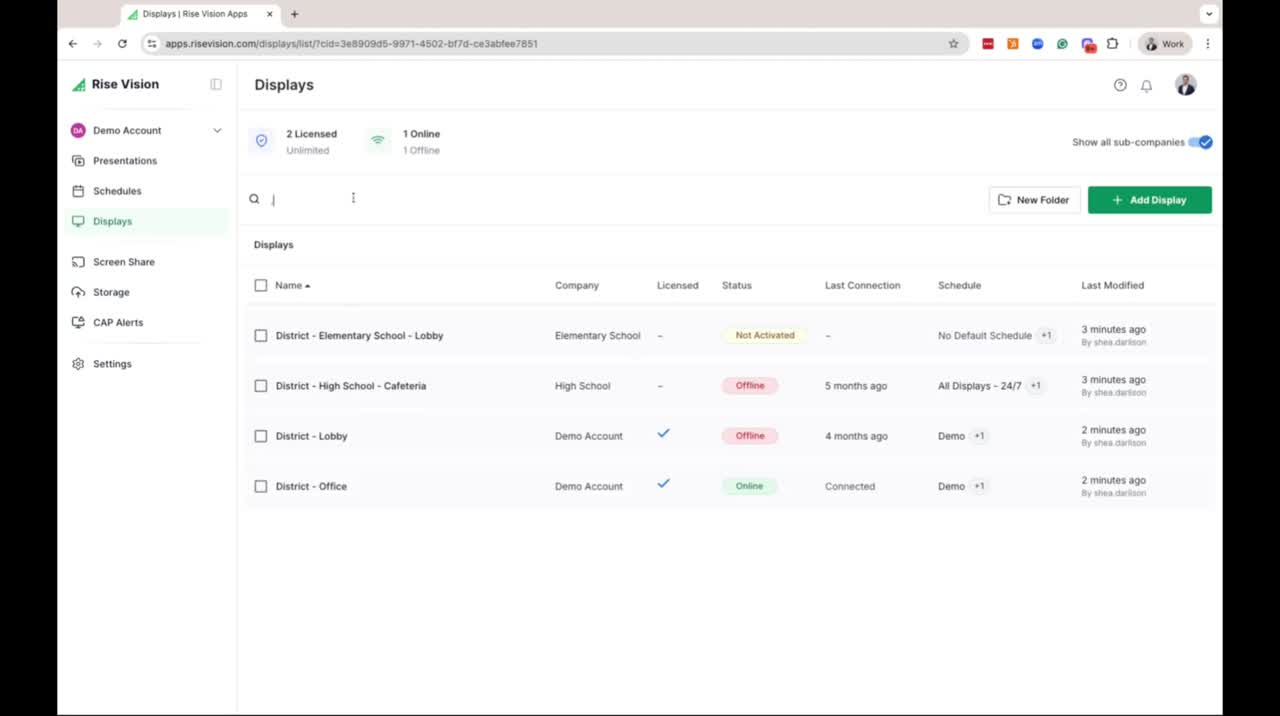Collapse the sidebar panel icon
Screen dimensions: 1280x716
coord(216,85)
